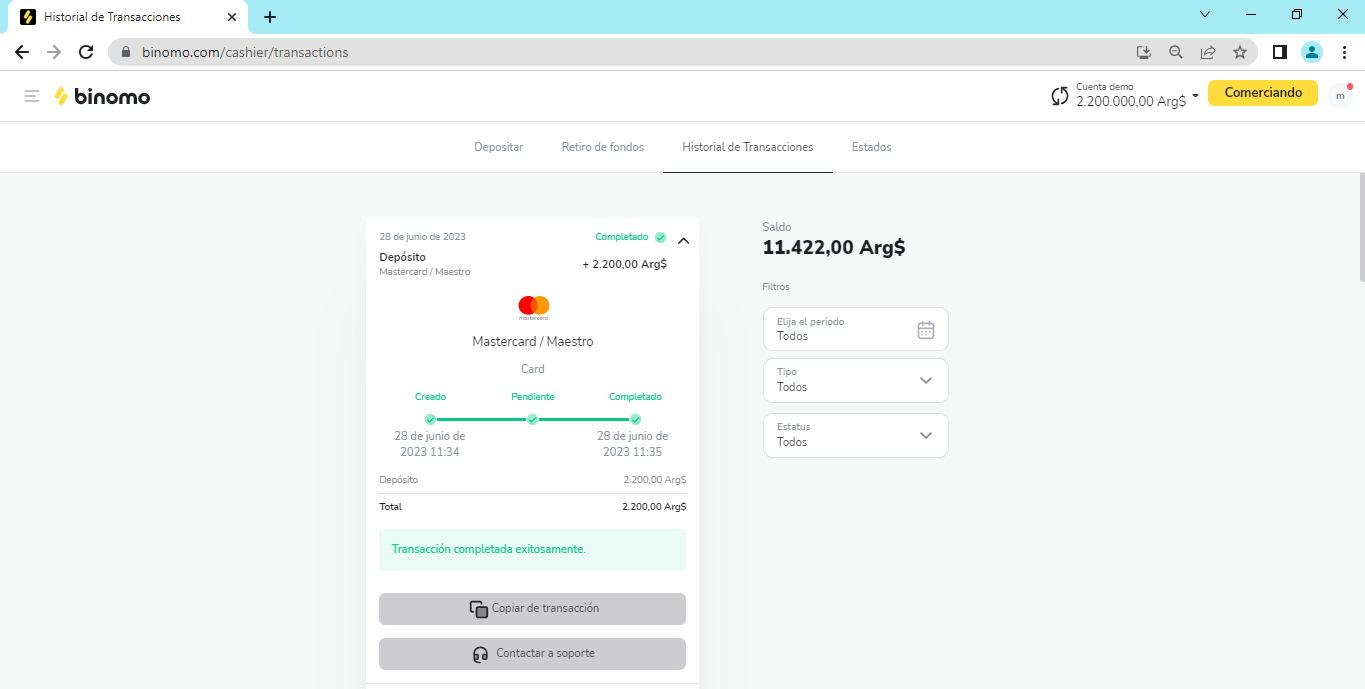Go forward in browser history
Image resolution: width=1365 pixels, height=689 pixels.
pos(54,52)
